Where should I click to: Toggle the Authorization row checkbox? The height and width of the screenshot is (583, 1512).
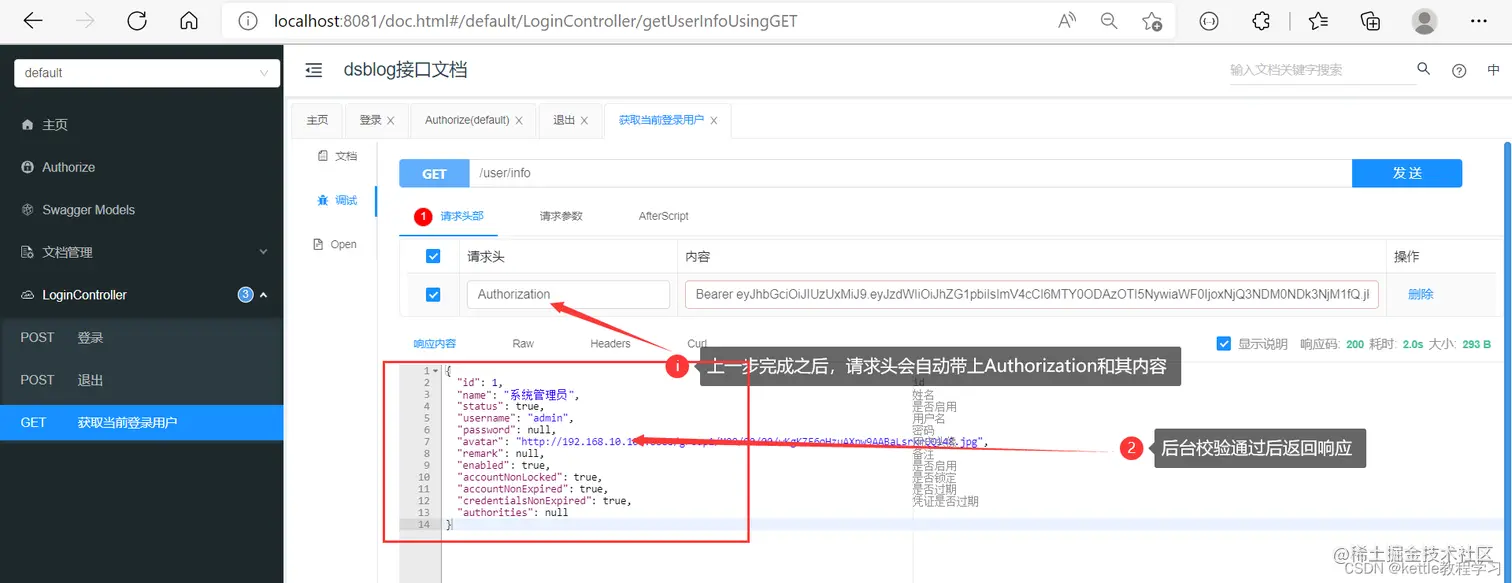433,294
